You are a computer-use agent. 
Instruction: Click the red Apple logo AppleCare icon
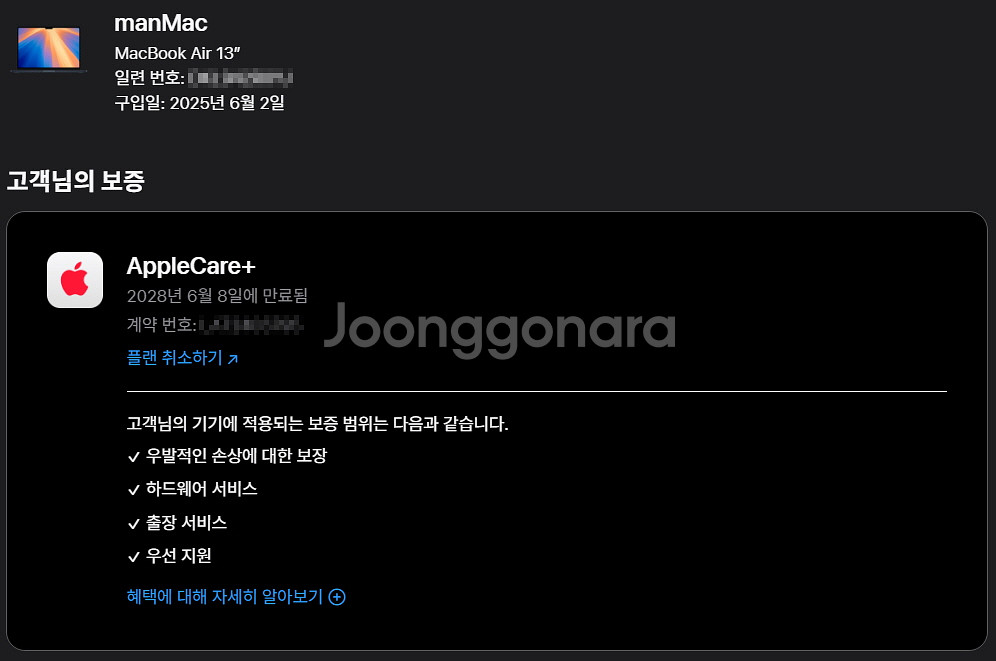click(75, 280)
